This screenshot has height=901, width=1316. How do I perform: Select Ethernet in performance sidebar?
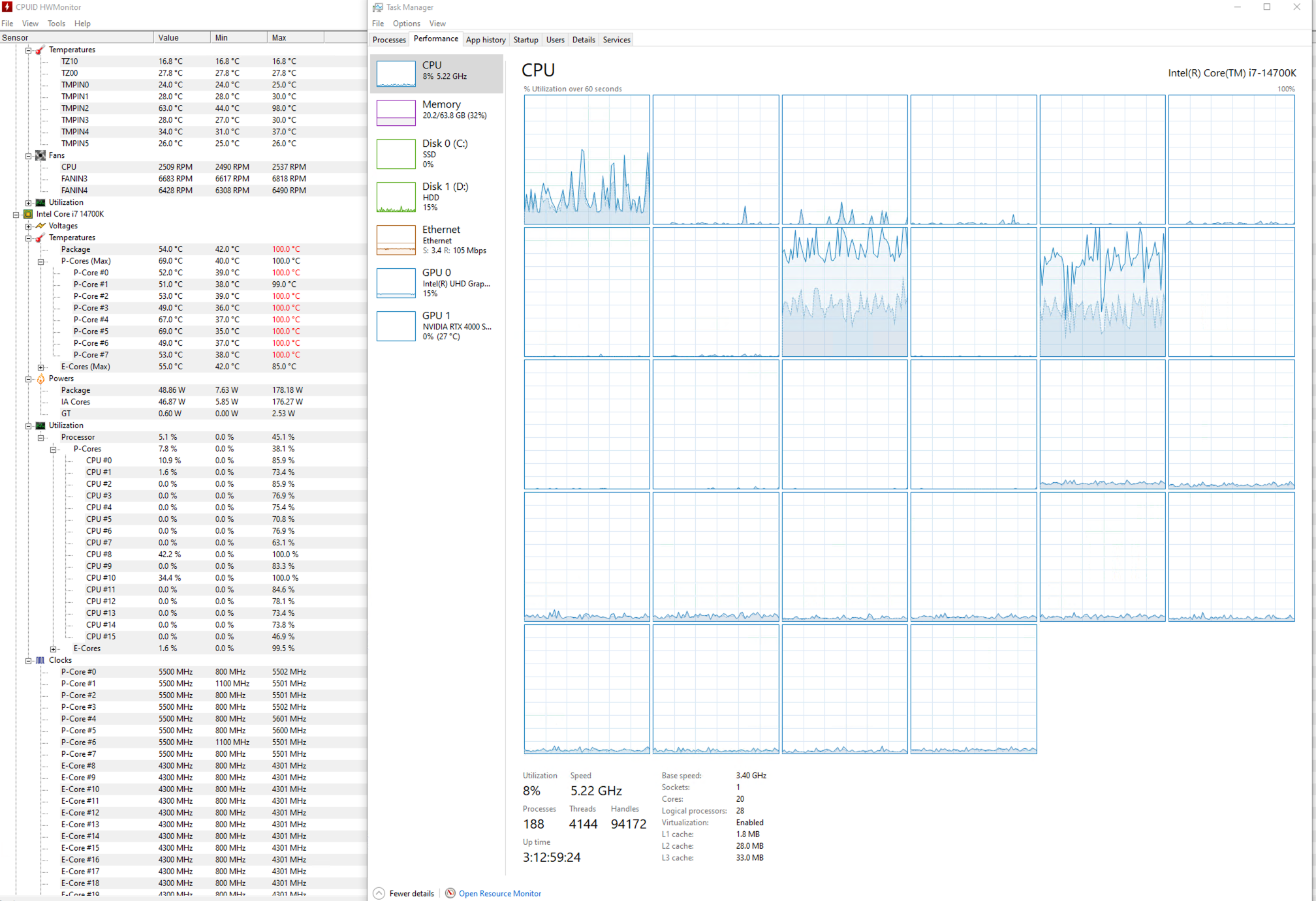(x=437, y=239)
